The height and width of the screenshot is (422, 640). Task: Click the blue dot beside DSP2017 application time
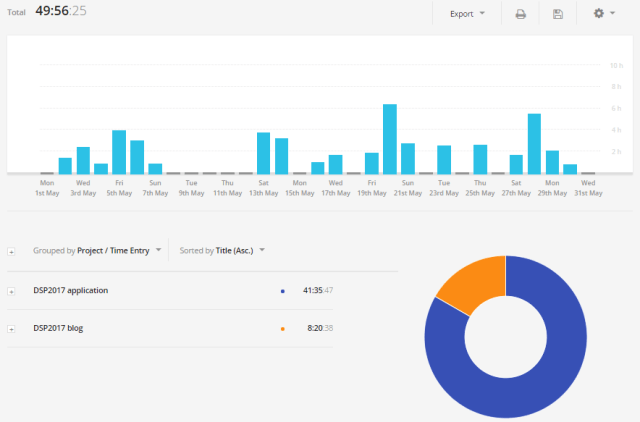[x=283, y=291]
